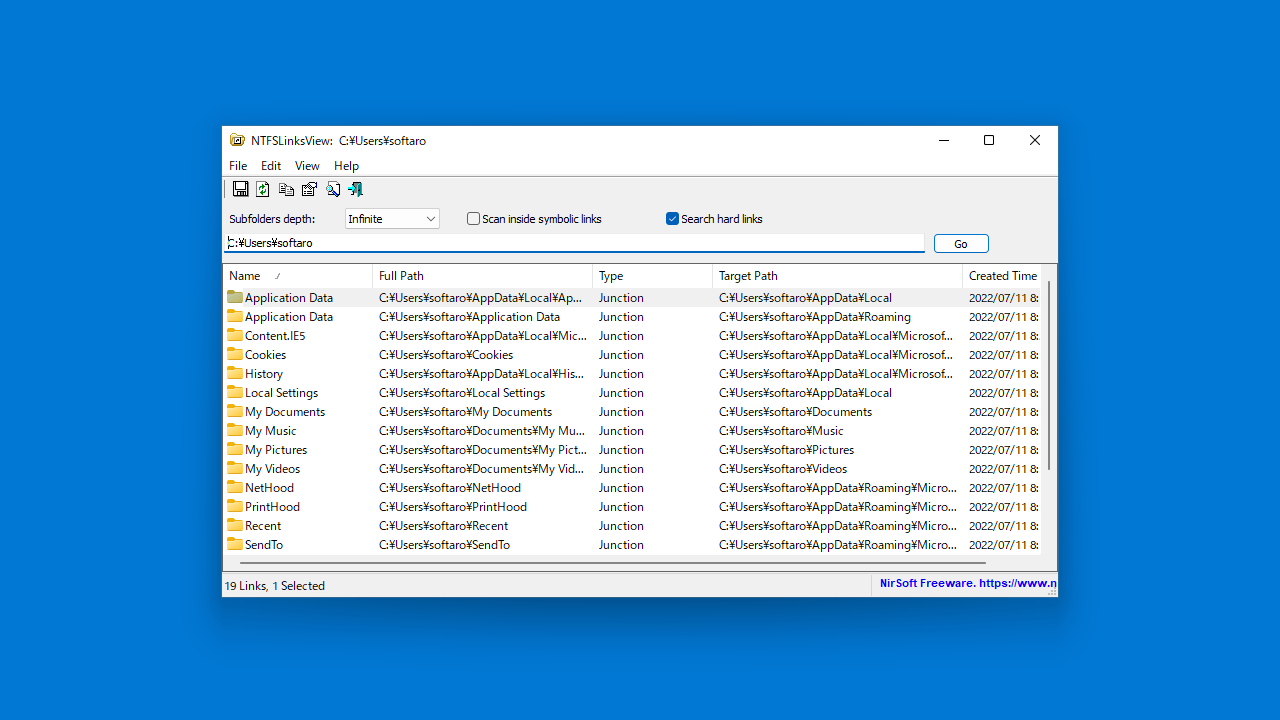Sort by the Type column header
This screenshot has width=1280, height=720.
[653, 276]
